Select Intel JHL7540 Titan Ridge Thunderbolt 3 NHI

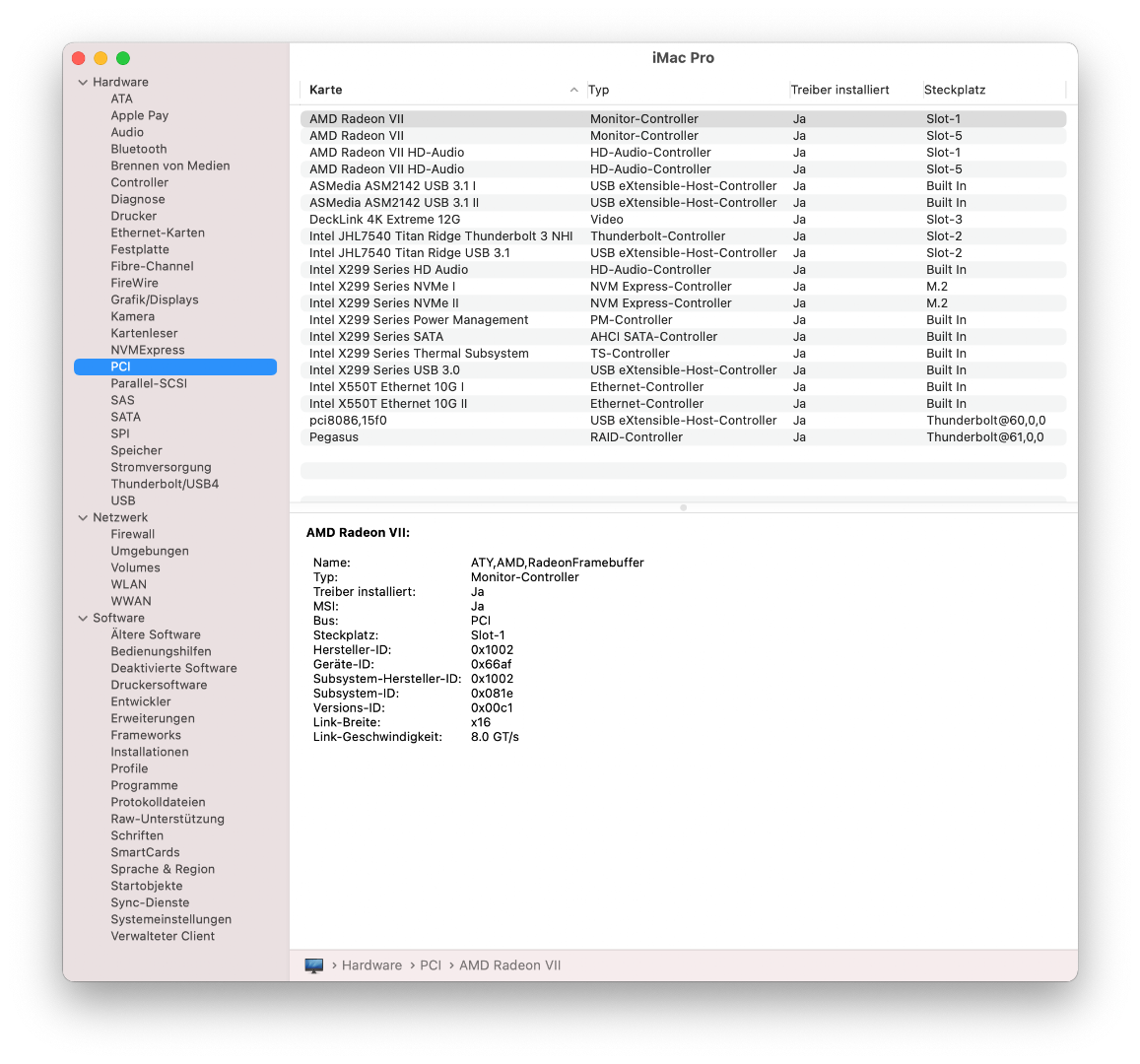(683, 236)
